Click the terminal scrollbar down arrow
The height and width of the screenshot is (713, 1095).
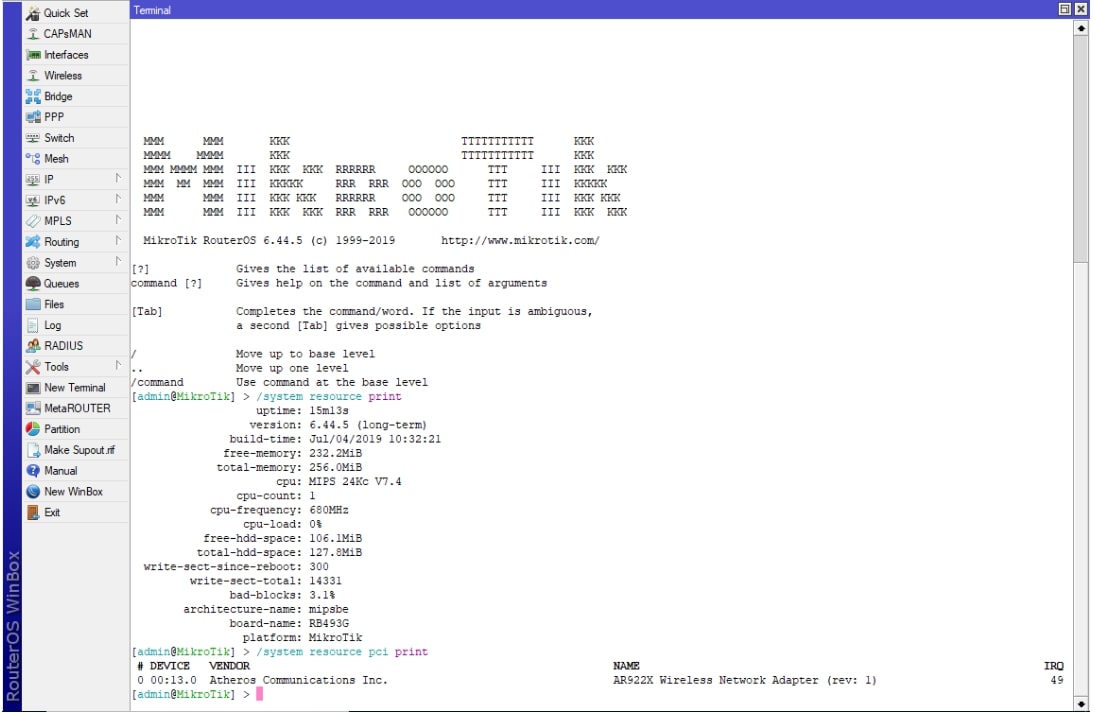(x=1081, y=704)
